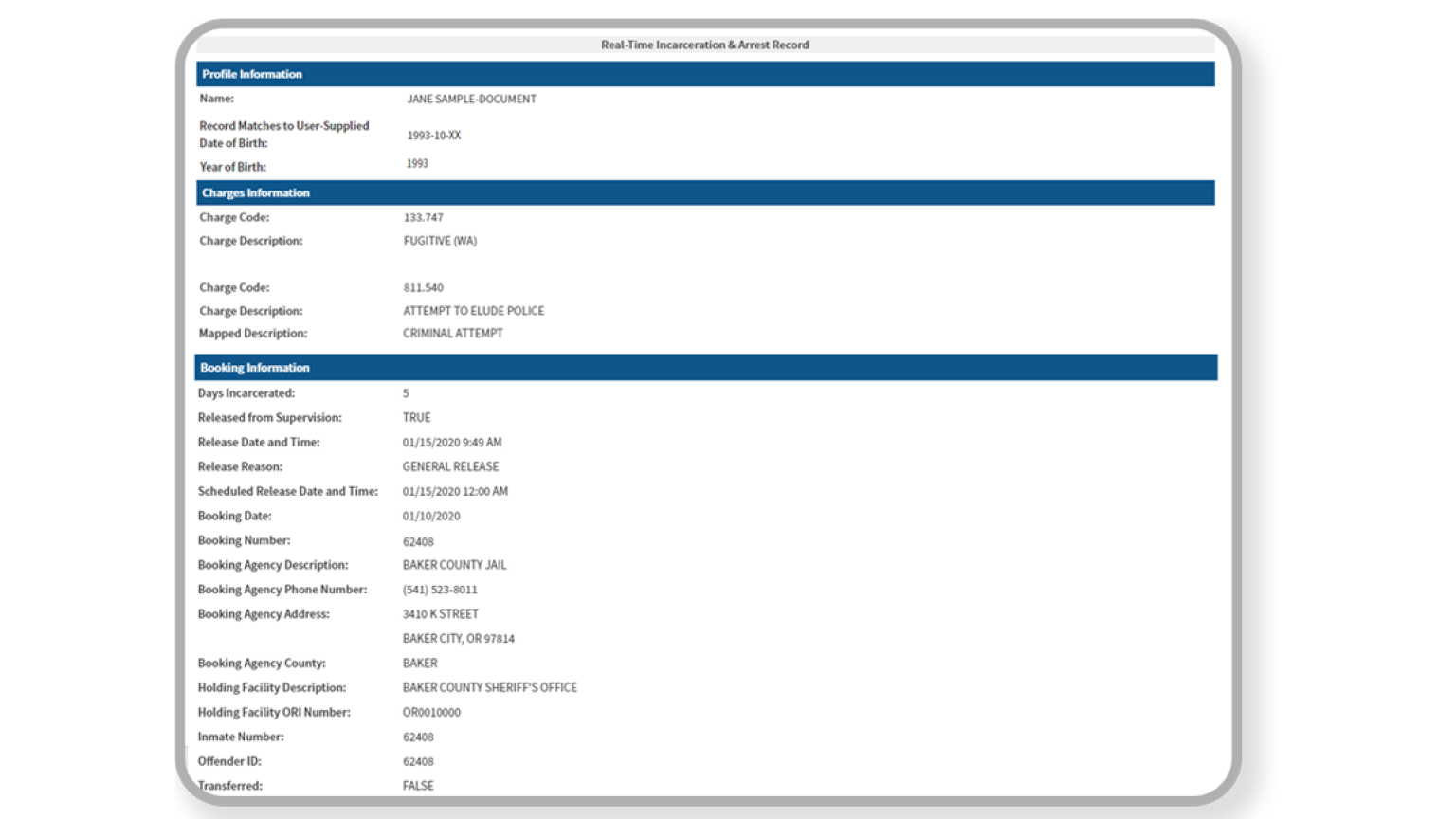1456x819 pixels.
Task: Click the Release Date and Time value
Action: [451, 443]
